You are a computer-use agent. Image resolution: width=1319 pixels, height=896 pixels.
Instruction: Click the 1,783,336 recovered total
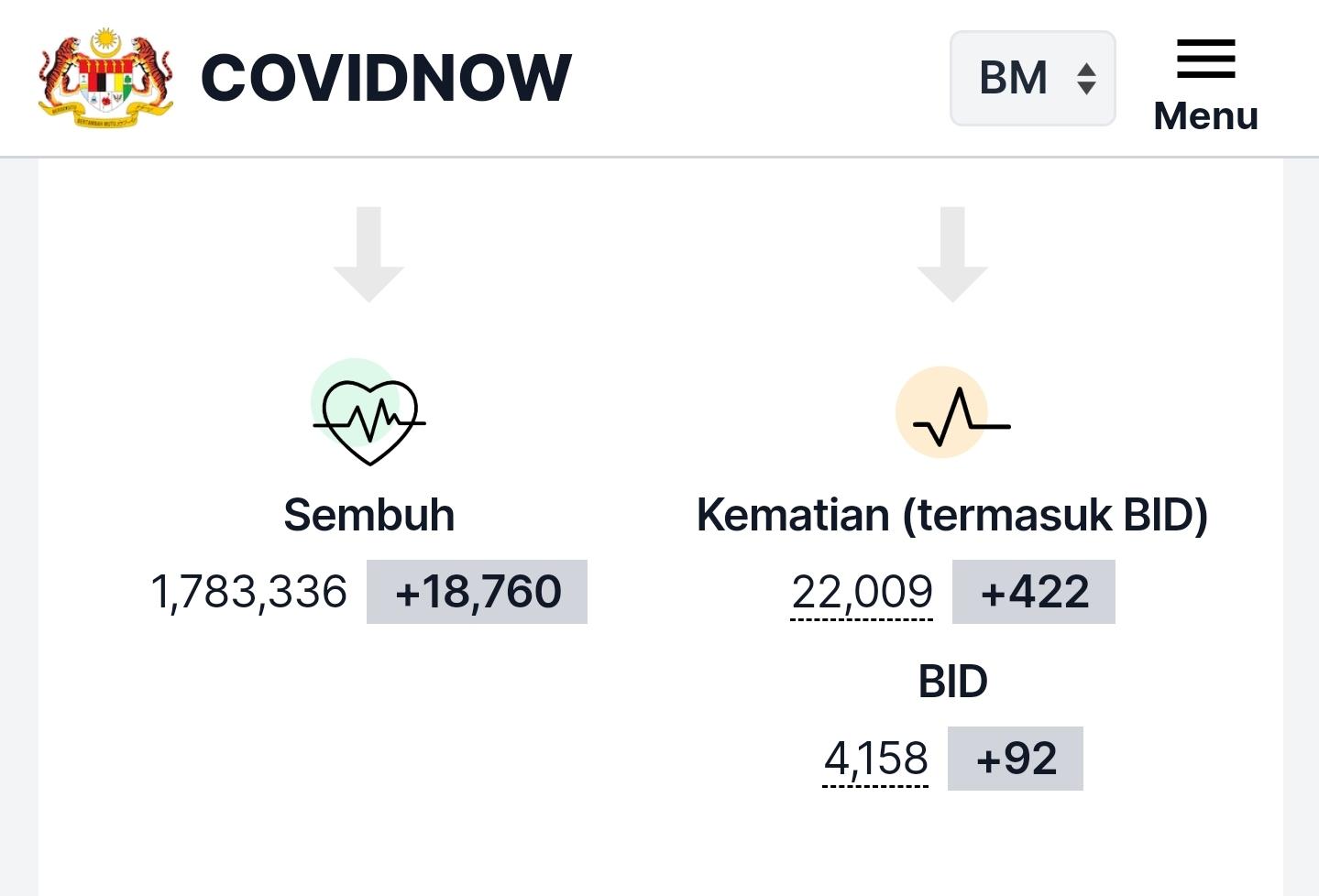[x=248, y=593]
